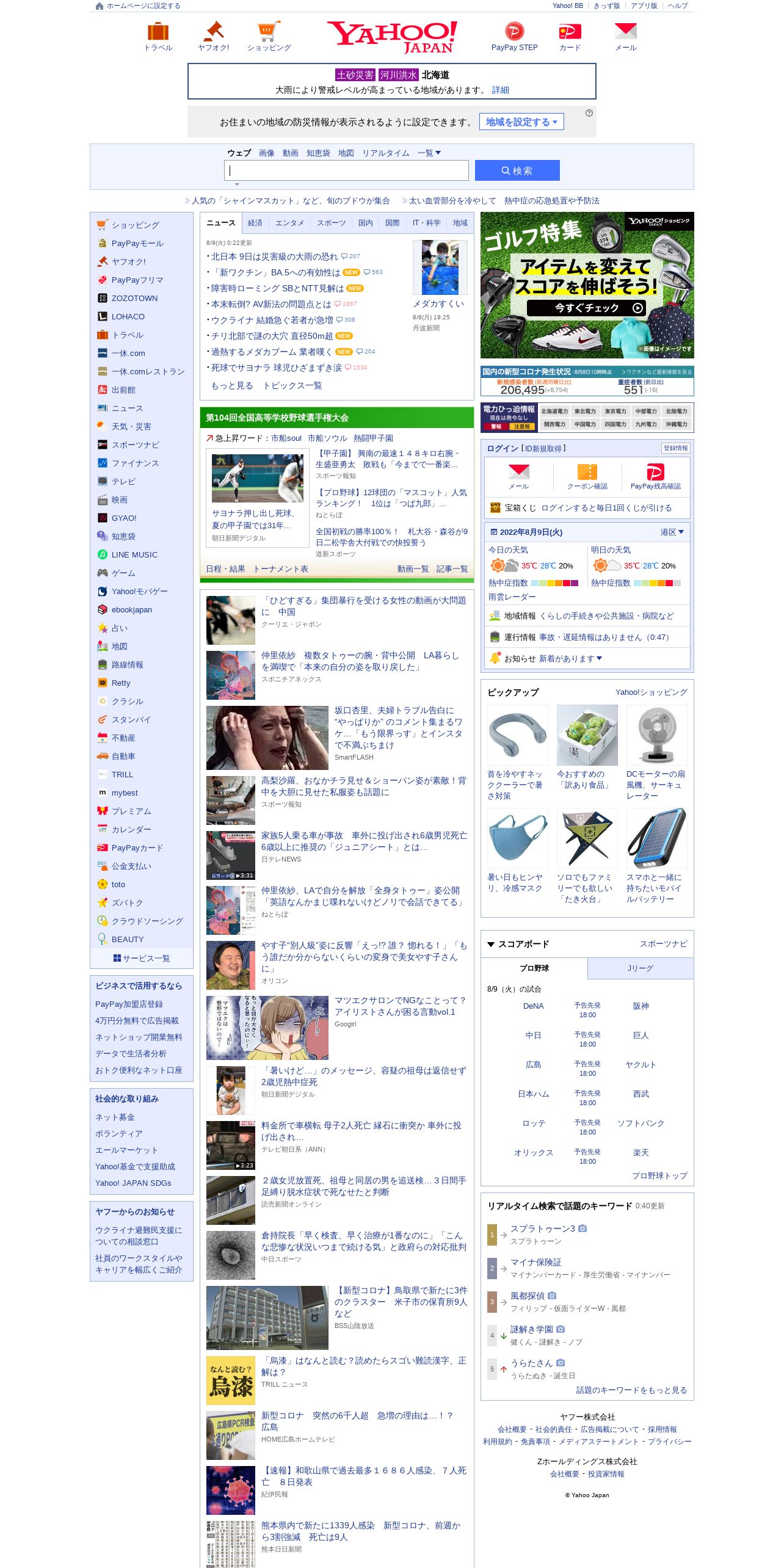Click the blue 検索 button
784x1568 pixels.
[517, 170]
